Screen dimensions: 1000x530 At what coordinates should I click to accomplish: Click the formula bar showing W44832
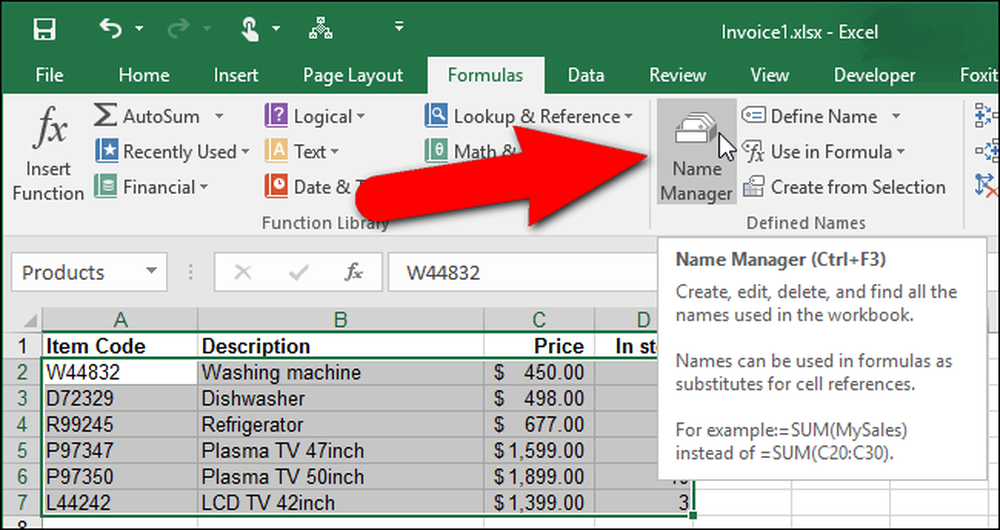click(x=523, y=273)
